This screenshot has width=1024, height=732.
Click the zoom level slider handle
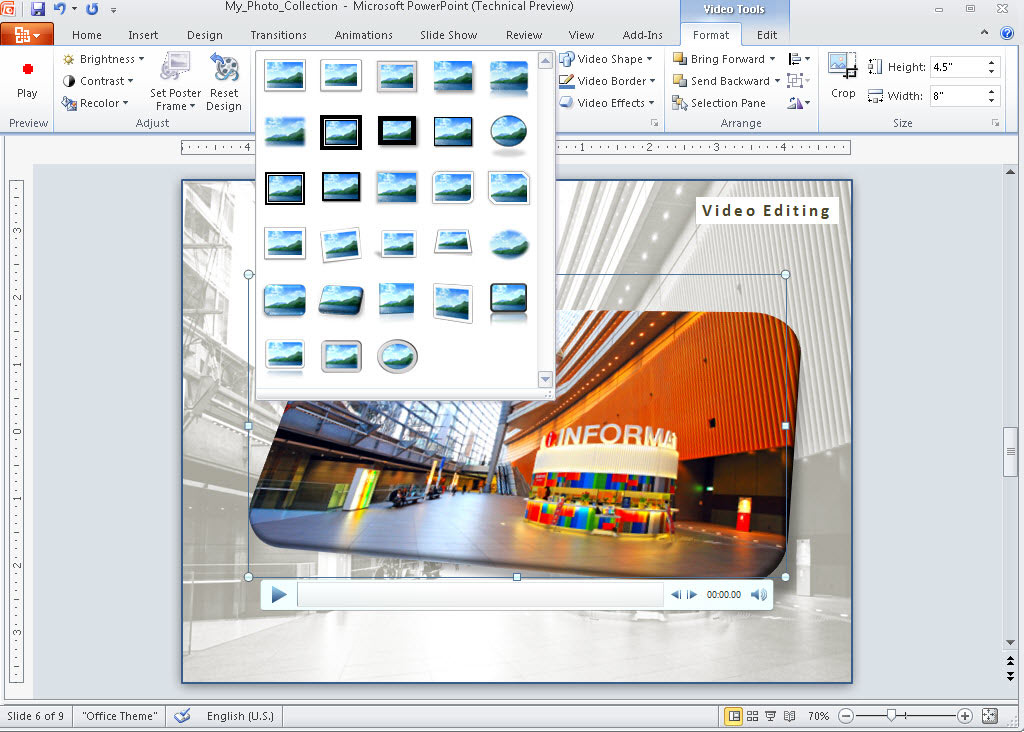click(891, 716)
